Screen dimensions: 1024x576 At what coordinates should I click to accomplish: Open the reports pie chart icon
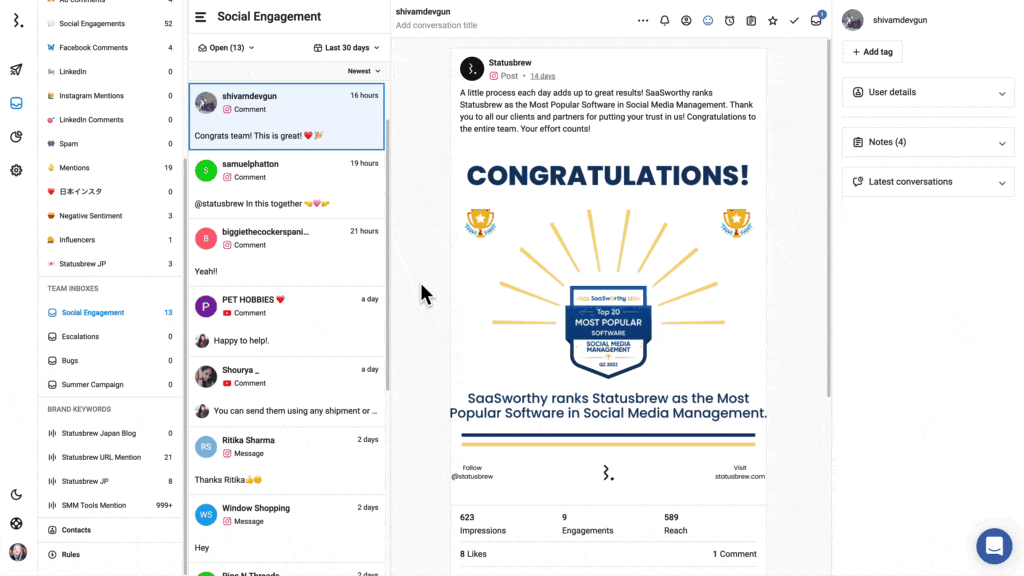pyautogui.click(x=16, y=137)
